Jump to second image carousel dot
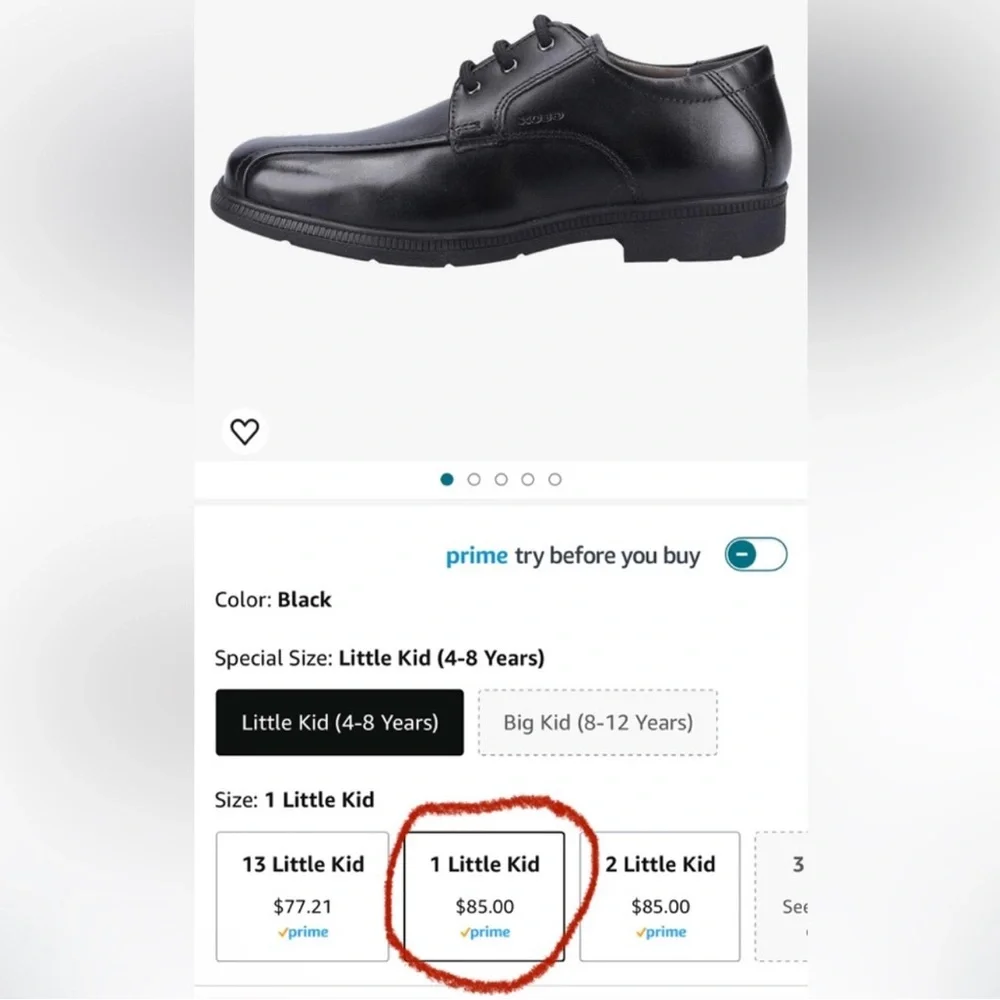The width and height of the screenshot is (1000, 1000). pyautogui.click(x=474, y=480)
